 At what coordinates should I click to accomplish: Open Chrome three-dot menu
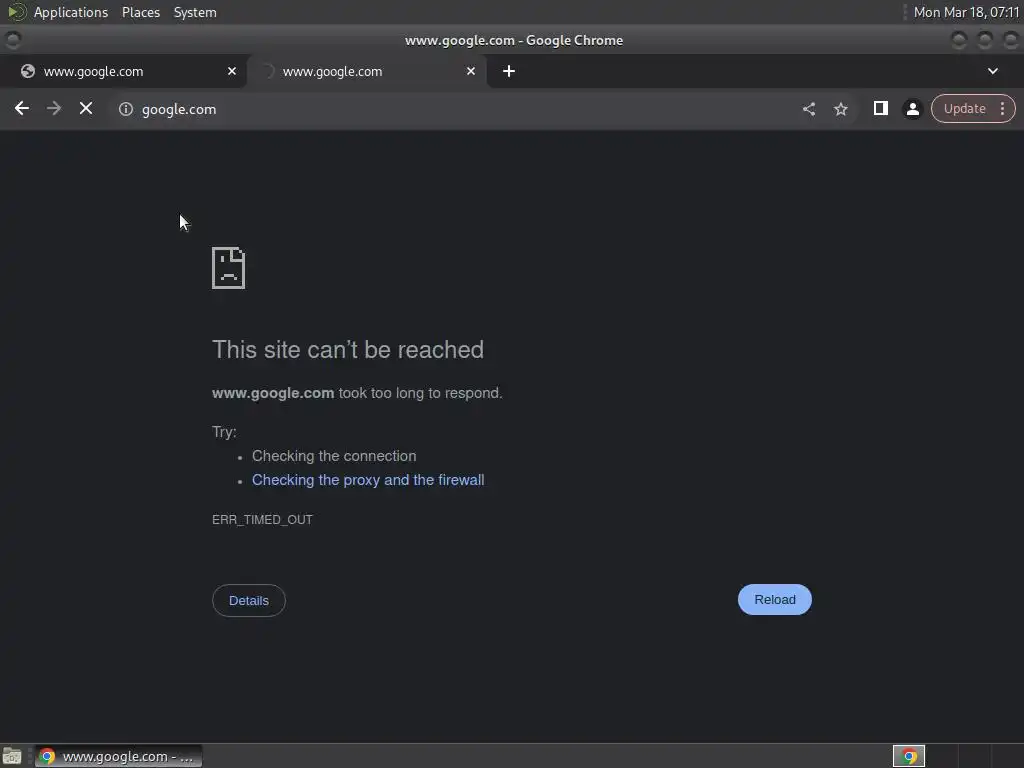(1002, 108)
